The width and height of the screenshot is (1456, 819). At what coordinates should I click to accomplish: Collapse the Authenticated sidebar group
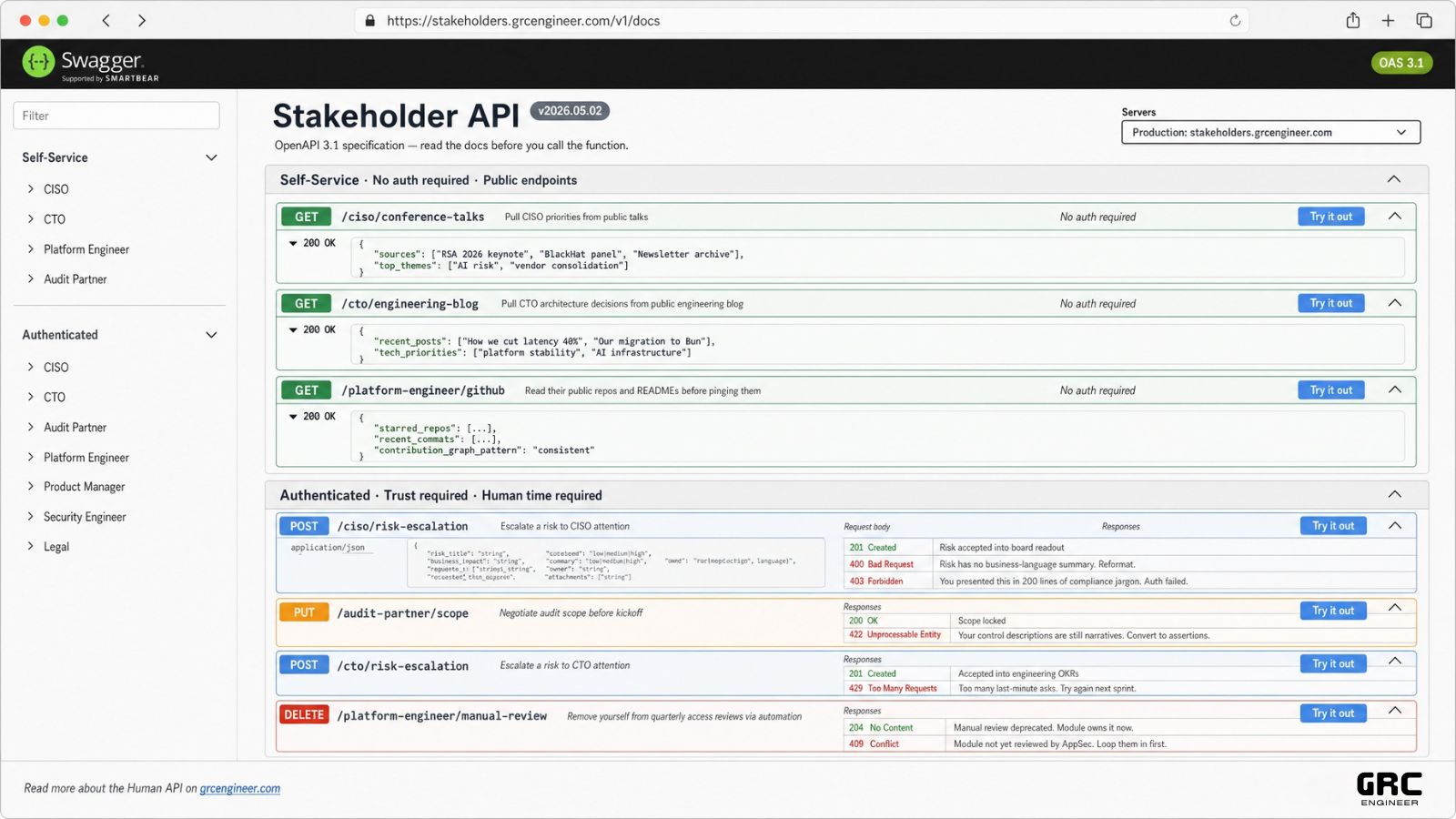coord(211,335)
